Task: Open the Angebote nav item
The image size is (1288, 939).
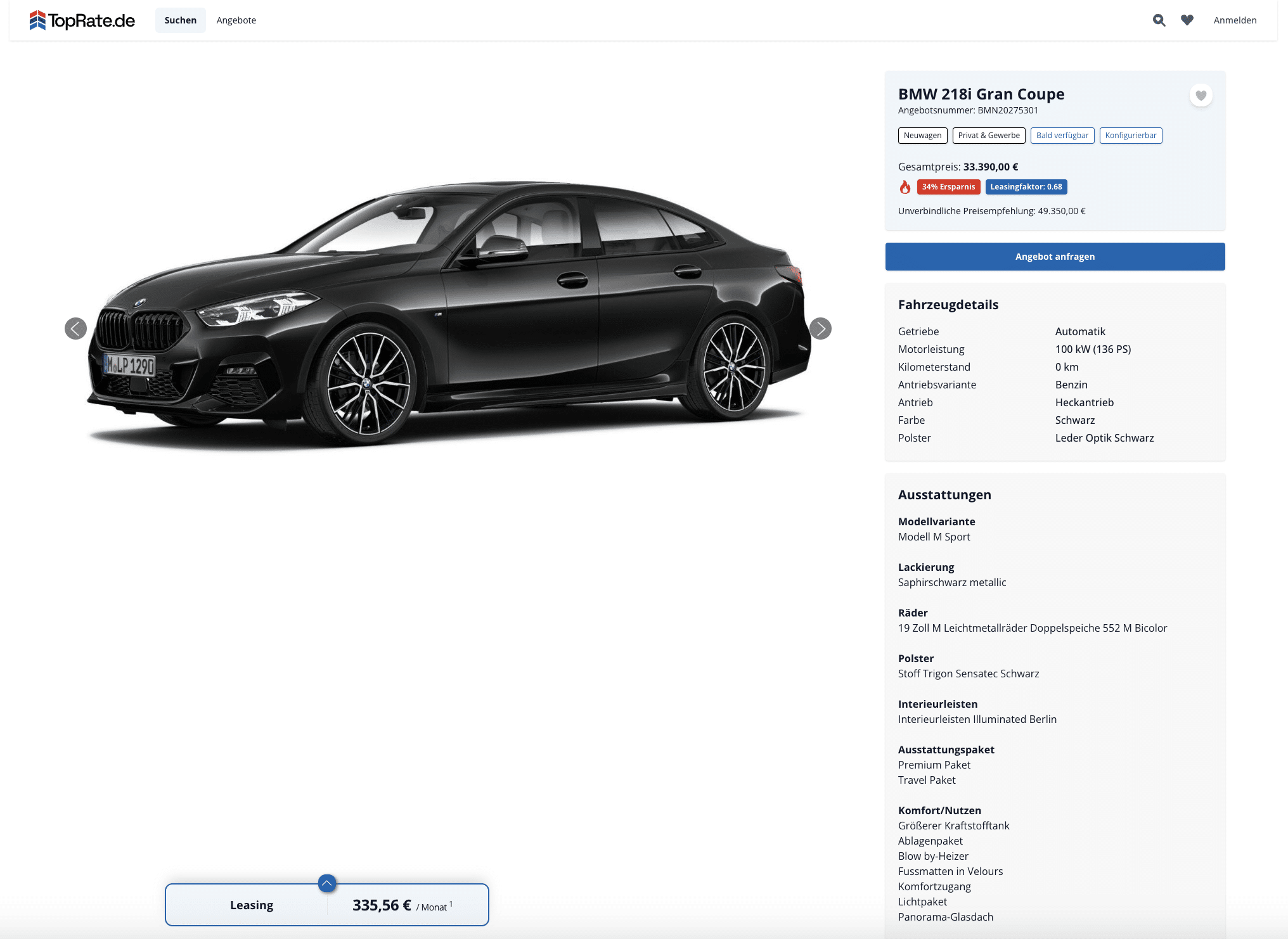Action: pos(236,20)
